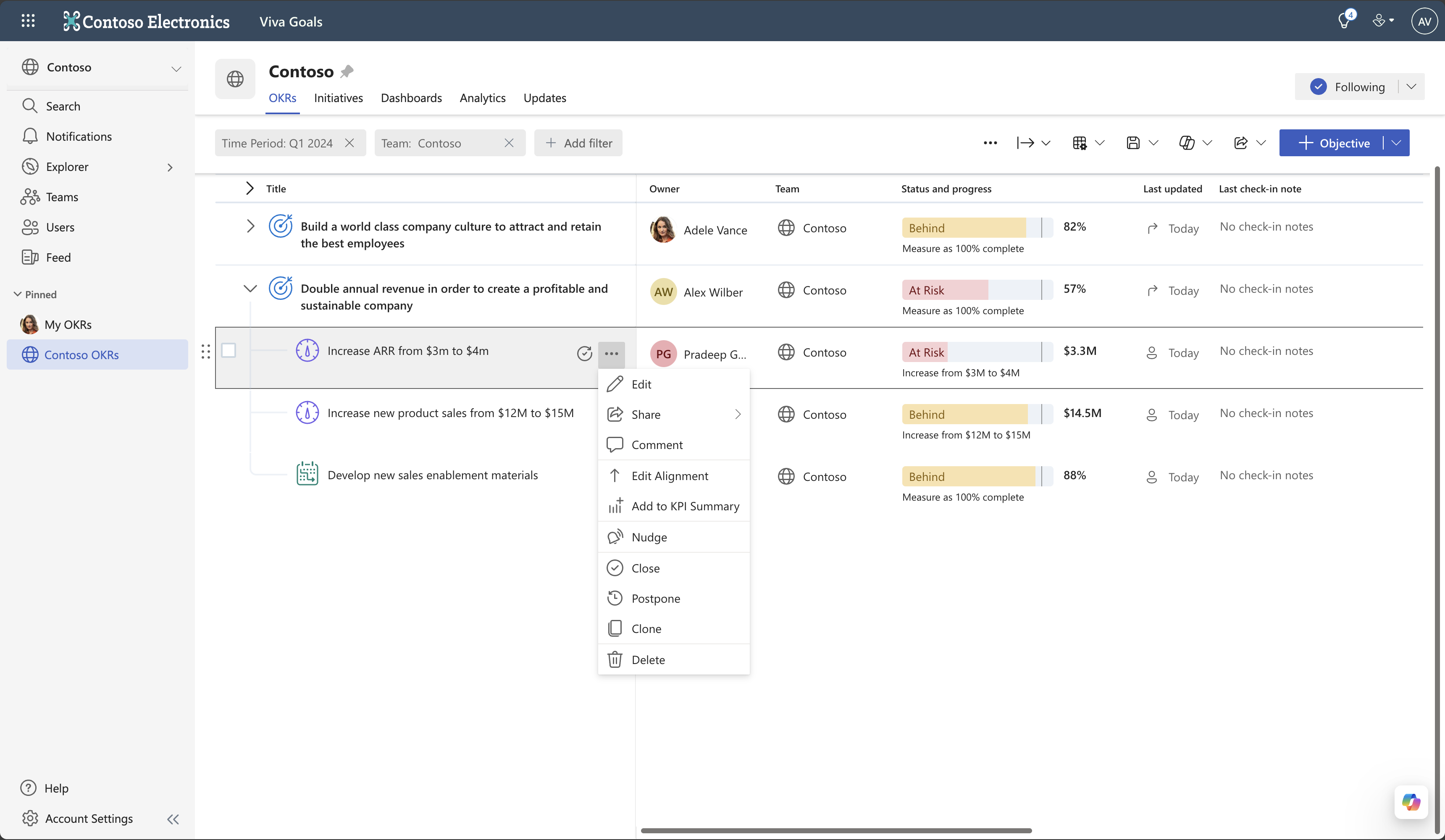Open Help in the sidebar
Image resolution: width=1445 pixels, height=840 pixels.
pos(45,788)
